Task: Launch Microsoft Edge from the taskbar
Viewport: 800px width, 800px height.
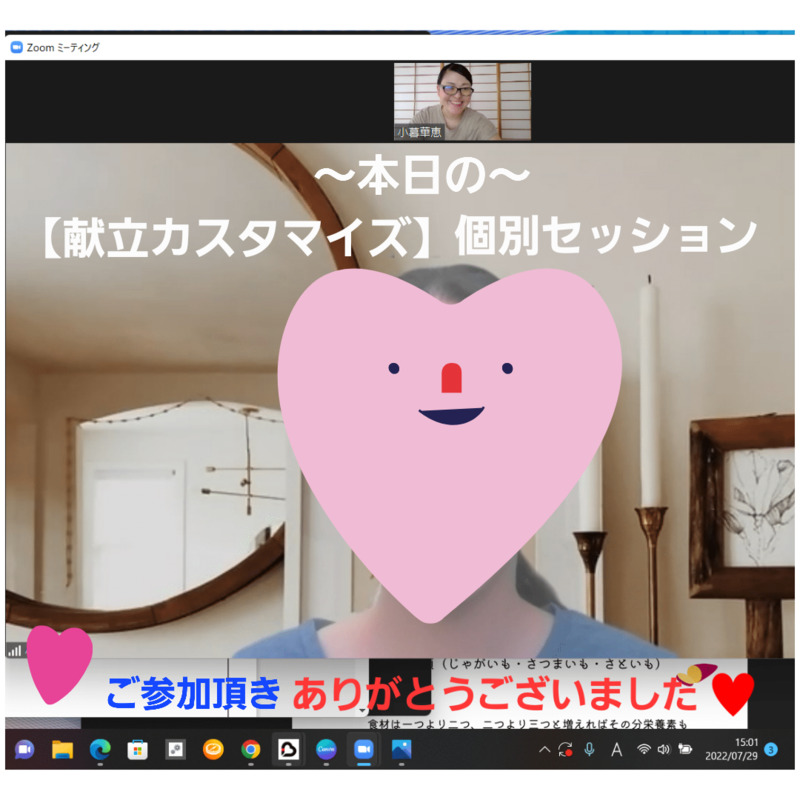Action: tap(100, 749)
